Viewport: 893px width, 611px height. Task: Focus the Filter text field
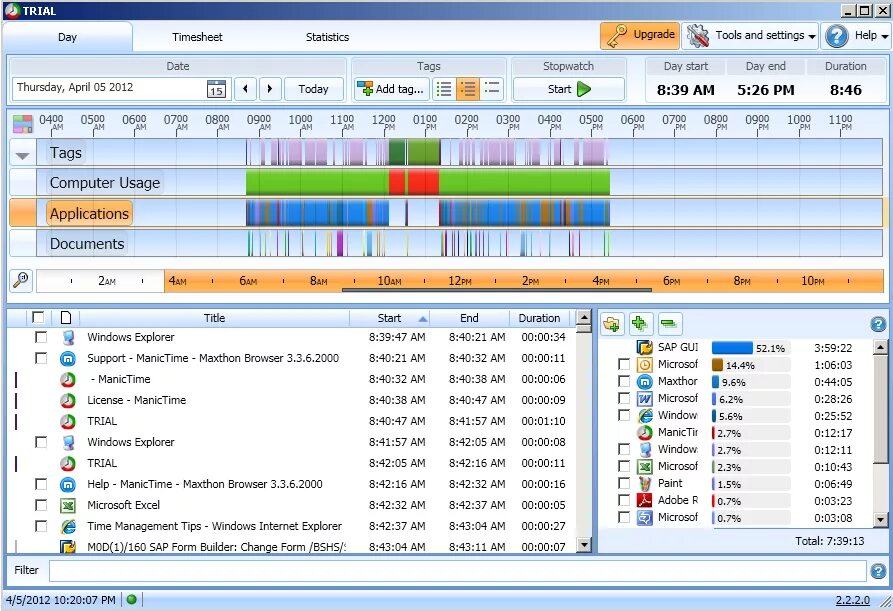point(457,571)
